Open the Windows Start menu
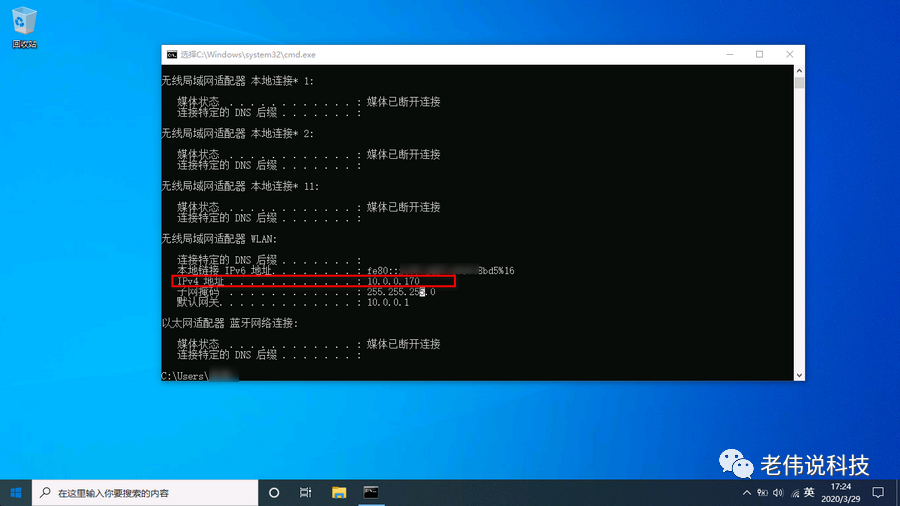Image resolution: width=900 pixels, height=506 pixels. click(x=16, y=493)
